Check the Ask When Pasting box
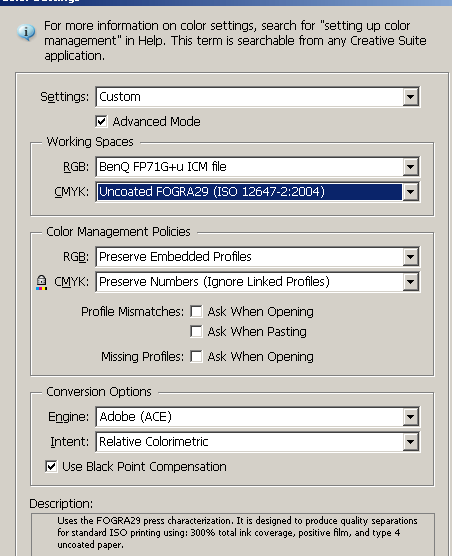452x556 pixels. click(196, 332)
